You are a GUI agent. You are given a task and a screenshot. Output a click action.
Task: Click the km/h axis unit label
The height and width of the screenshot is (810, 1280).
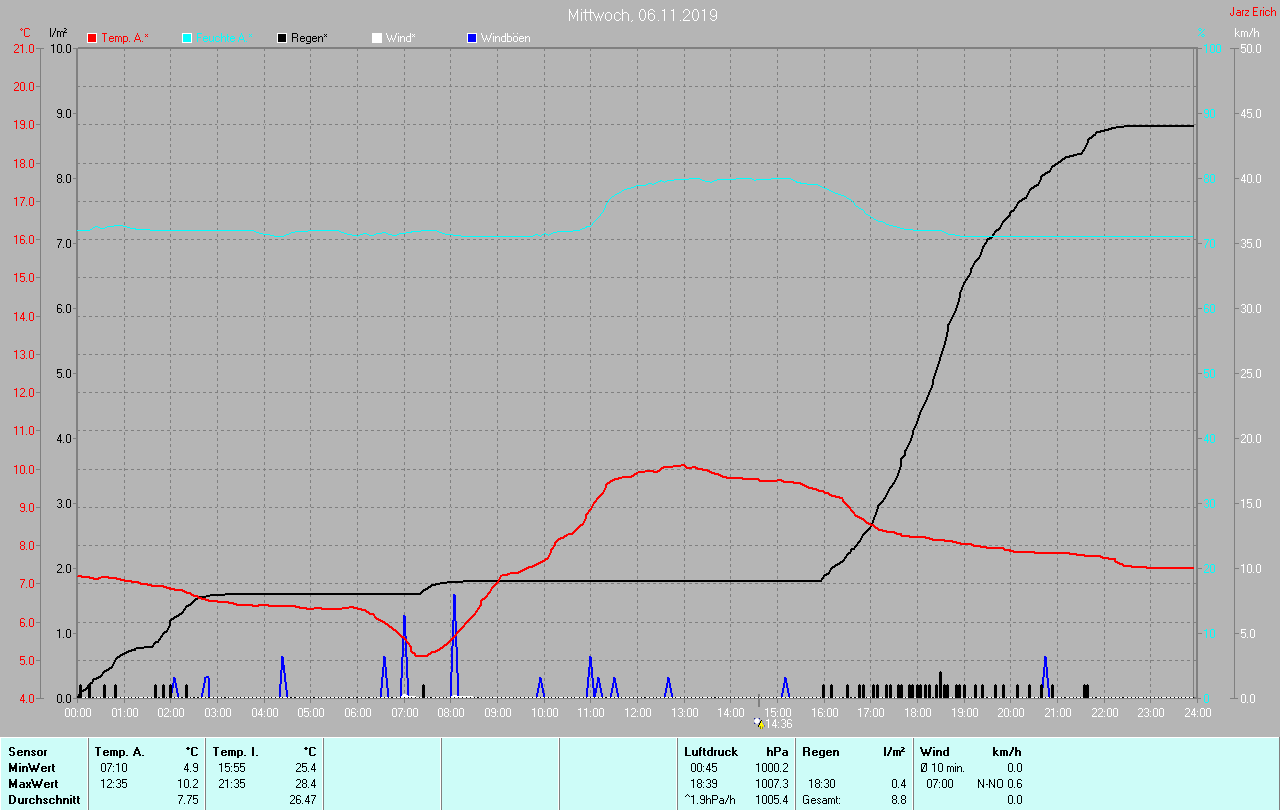pos(1246,33)
